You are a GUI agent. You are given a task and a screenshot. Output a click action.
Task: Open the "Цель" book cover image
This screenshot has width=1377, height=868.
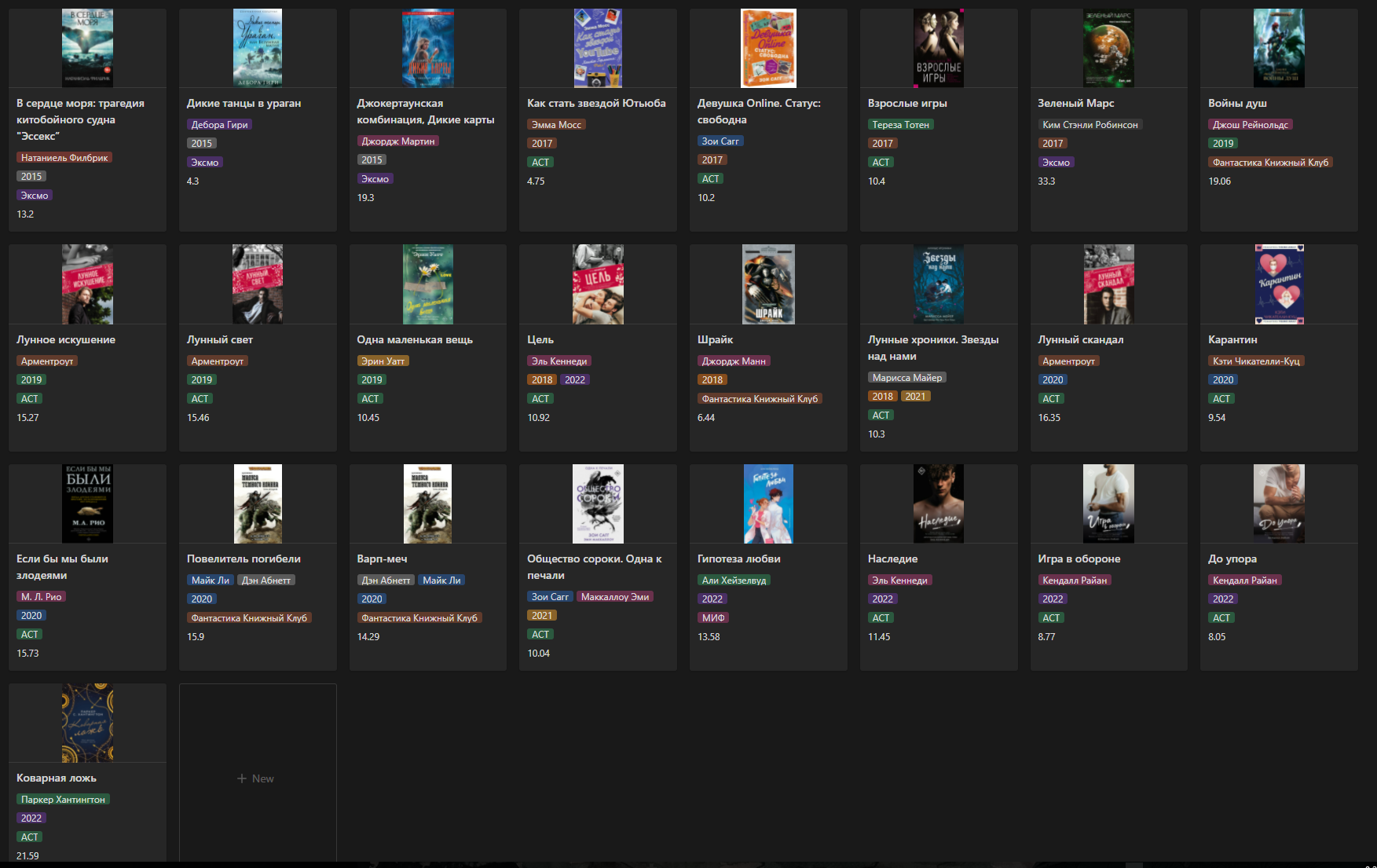click(598, 284)
